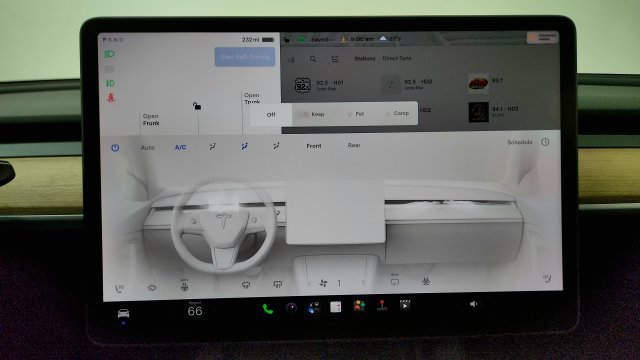Switch to the Front climate tab
The width and height of the screenshot is (640, 360).
pos(313,146)
